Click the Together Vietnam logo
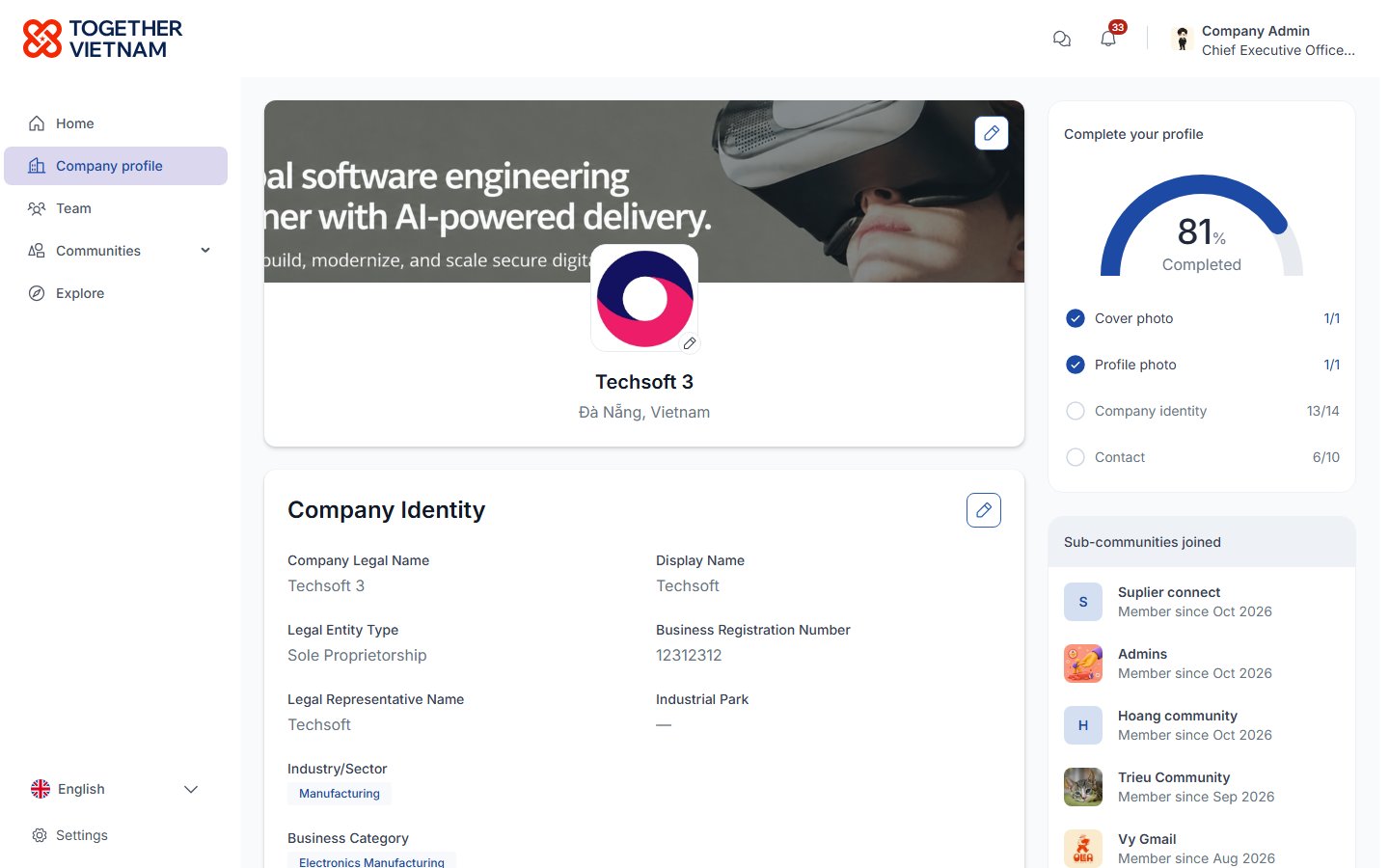Viewport: 1389px width, 868px height. point(102,39)
